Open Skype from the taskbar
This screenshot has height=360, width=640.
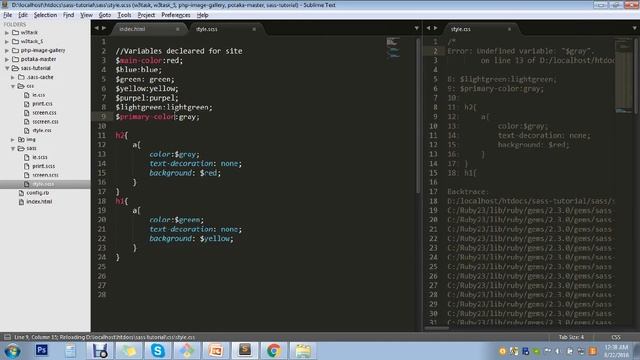158,351
